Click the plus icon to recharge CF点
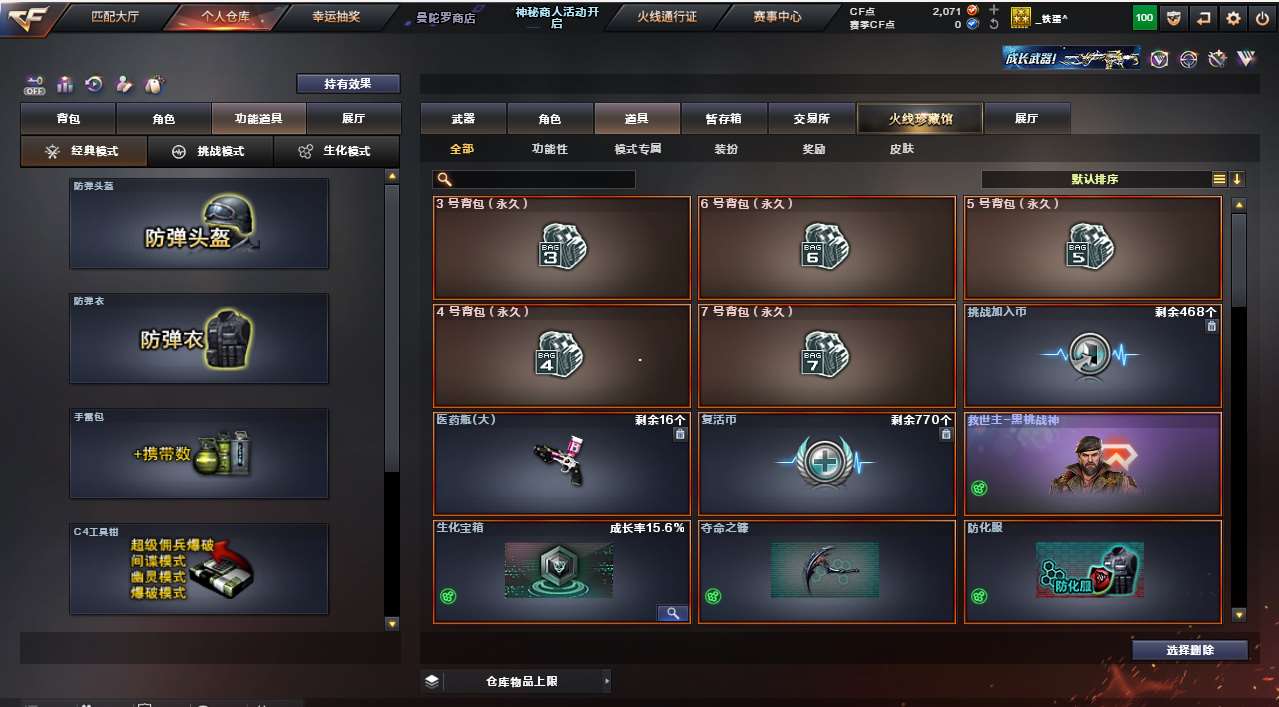This screenshot has height=707, width=1279. [x=993, y=11]
